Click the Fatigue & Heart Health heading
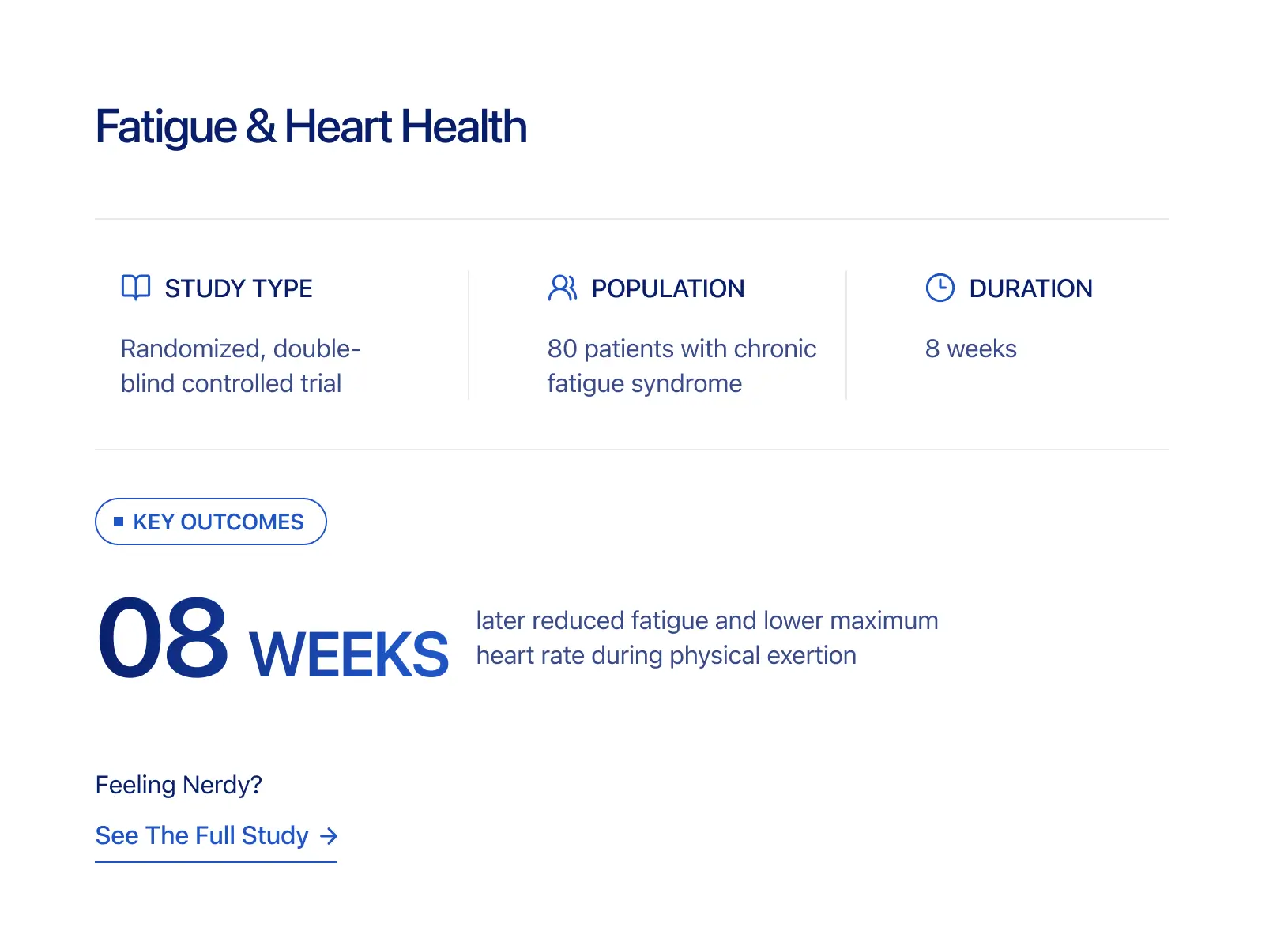The width and height of the screenshot is (1288, 942). pyautogui.click(x=311, y=127)
